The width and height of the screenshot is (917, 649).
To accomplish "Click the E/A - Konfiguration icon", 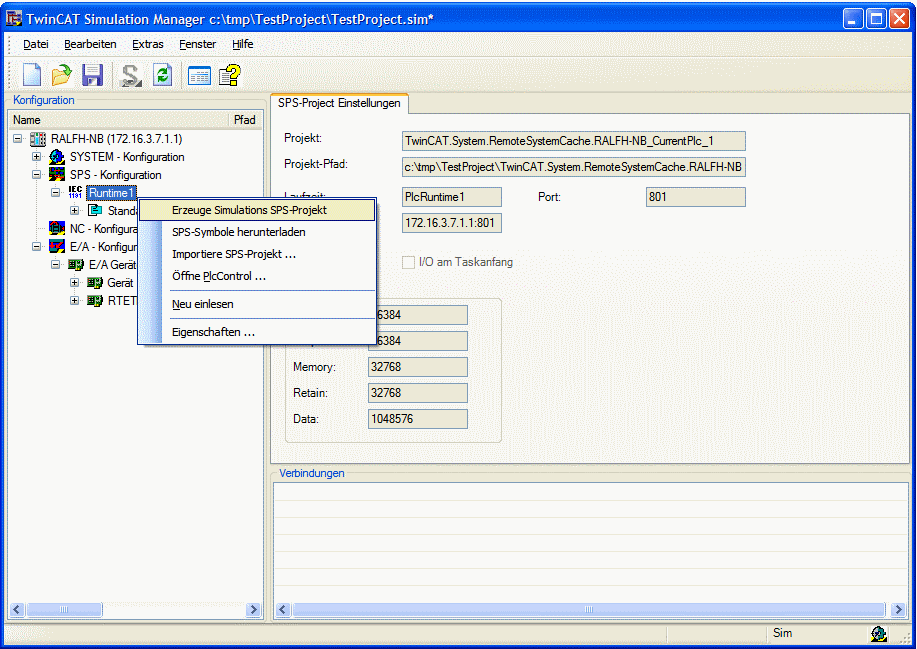I will (x=57, y=246).
